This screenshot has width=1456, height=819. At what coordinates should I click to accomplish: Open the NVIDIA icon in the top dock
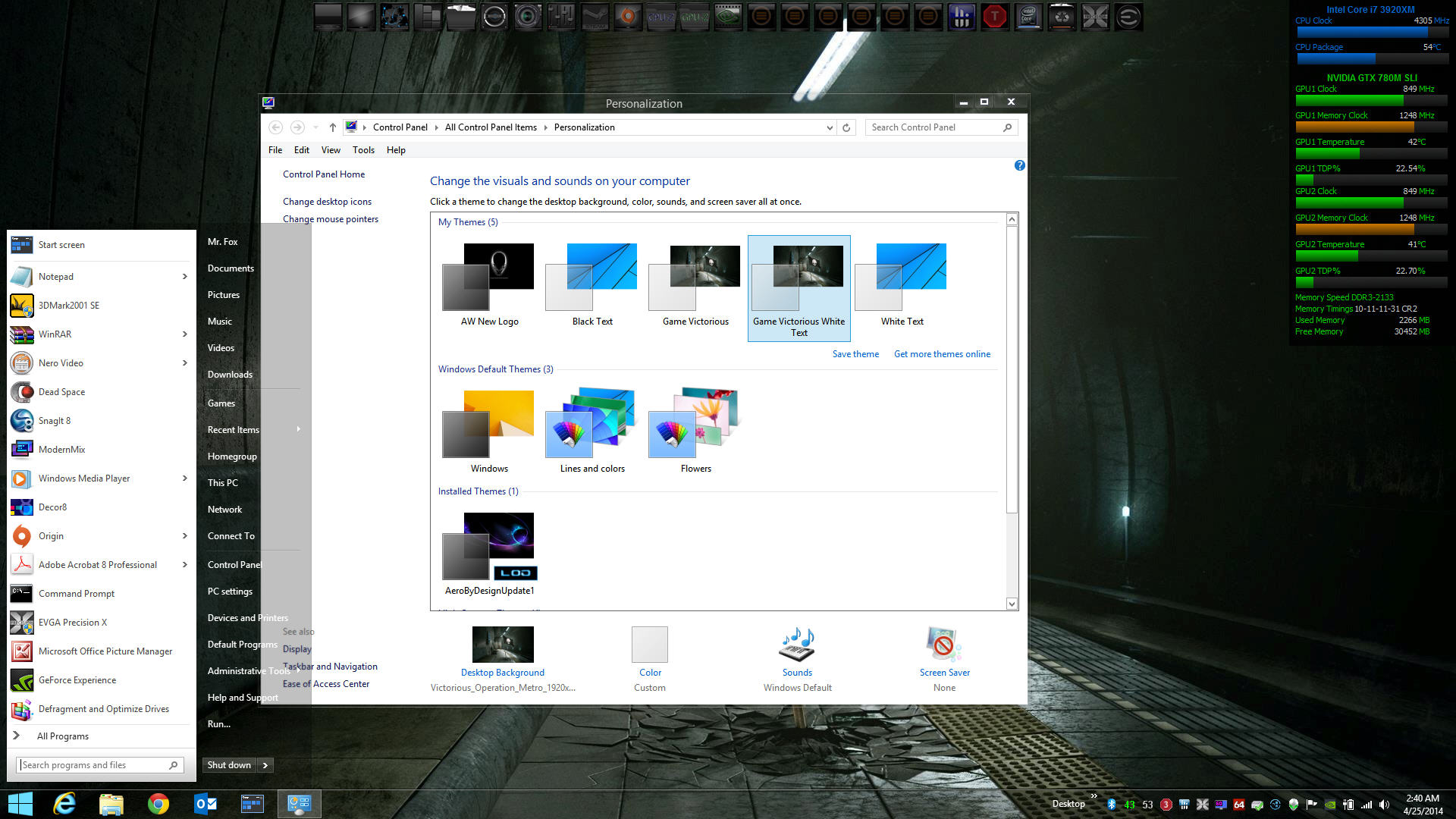(728, 17)
